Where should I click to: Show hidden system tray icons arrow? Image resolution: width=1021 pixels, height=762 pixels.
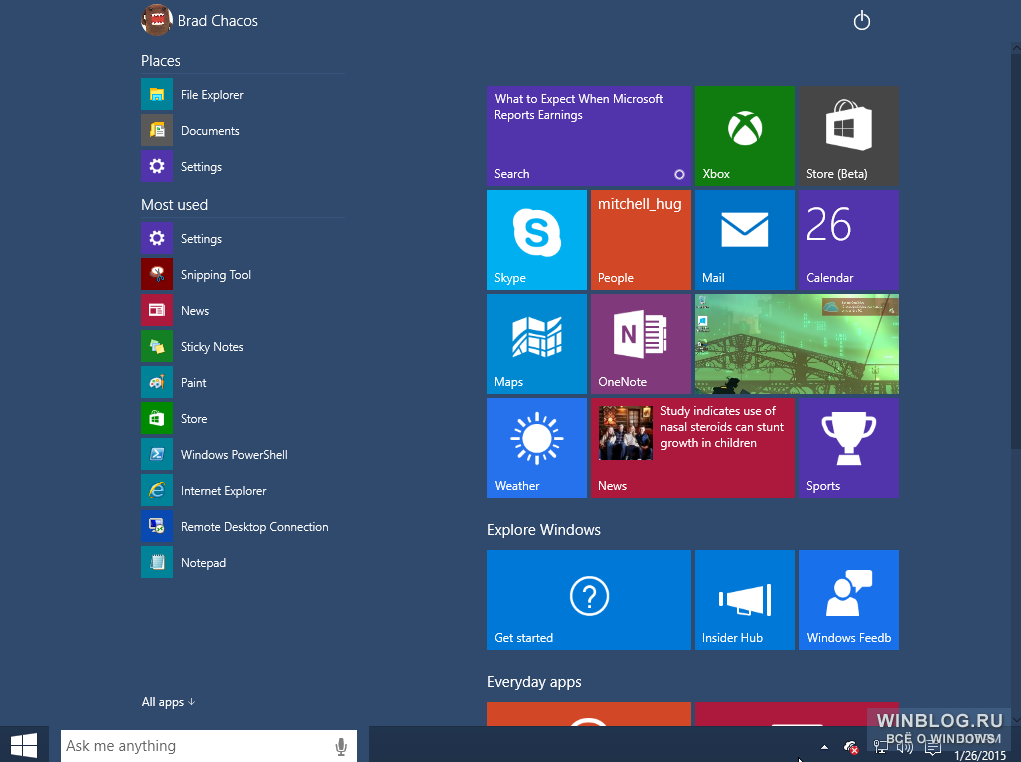coord(824,747)
